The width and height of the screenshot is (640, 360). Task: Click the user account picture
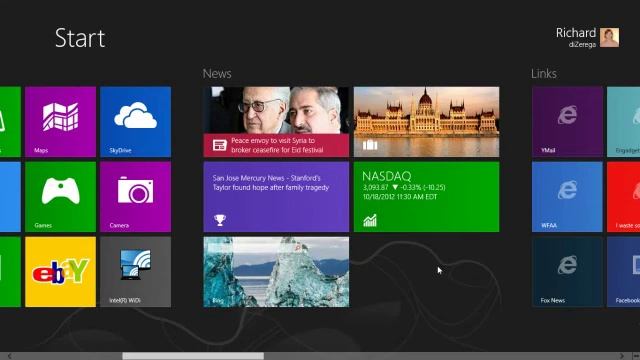[x=609, y=38]
